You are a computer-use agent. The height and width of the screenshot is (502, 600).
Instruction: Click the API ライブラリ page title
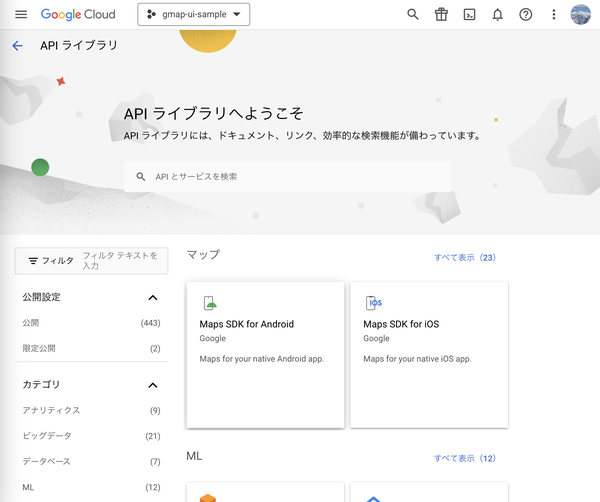tap(79, 46)
